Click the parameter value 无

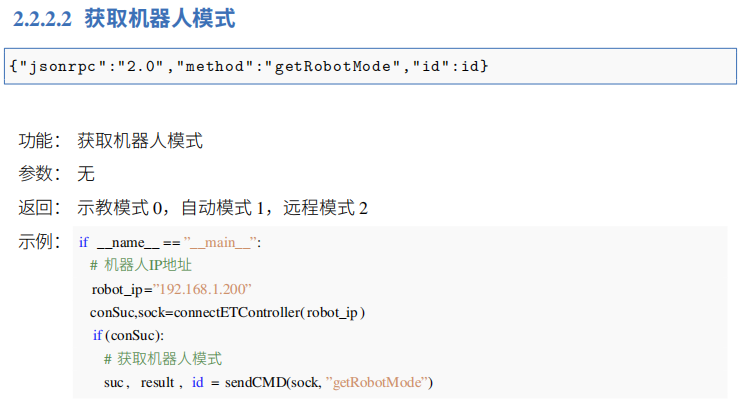(86, 174)
